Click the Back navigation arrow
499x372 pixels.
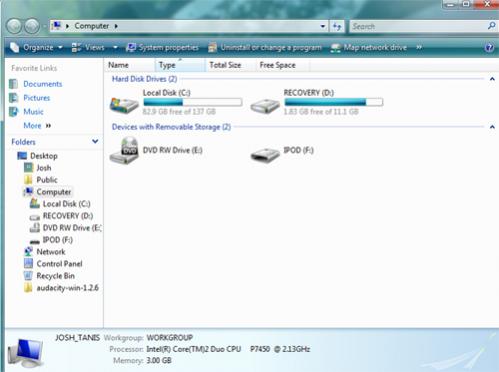pos(14,26)
